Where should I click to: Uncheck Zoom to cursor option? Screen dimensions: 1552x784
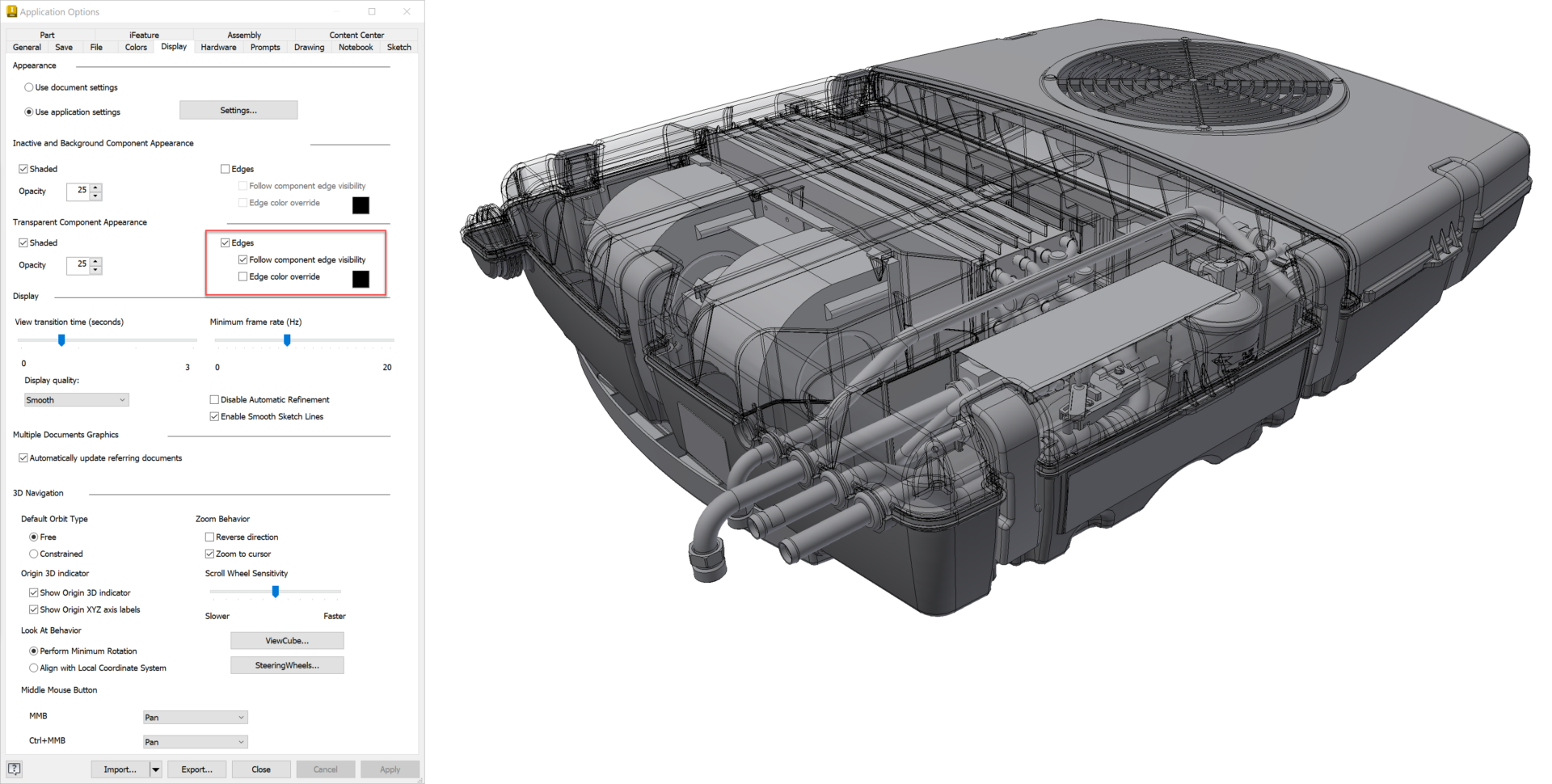coord(210,554)
